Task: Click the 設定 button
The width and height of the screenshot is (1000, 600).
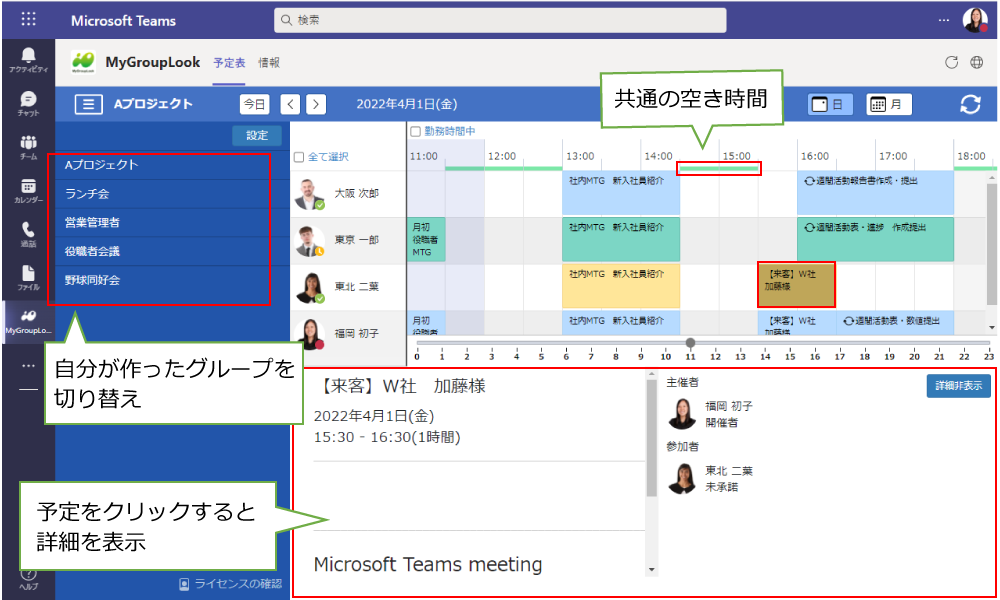Action: coord(257,135)
